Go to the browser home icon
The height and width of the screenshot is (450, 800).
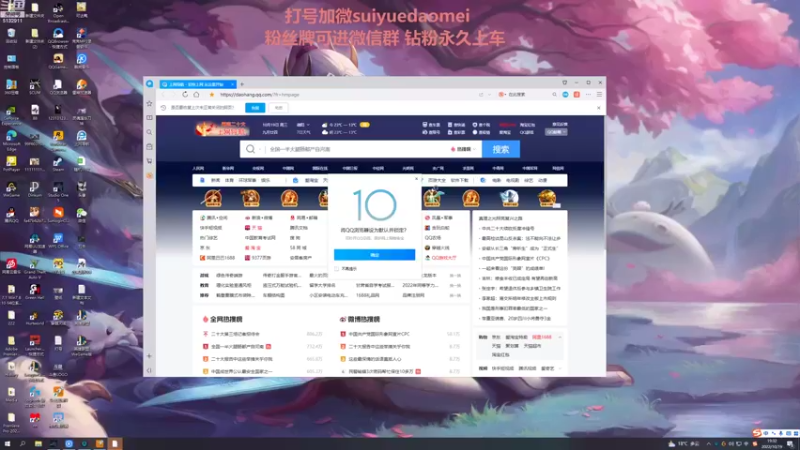pos(196,94)
